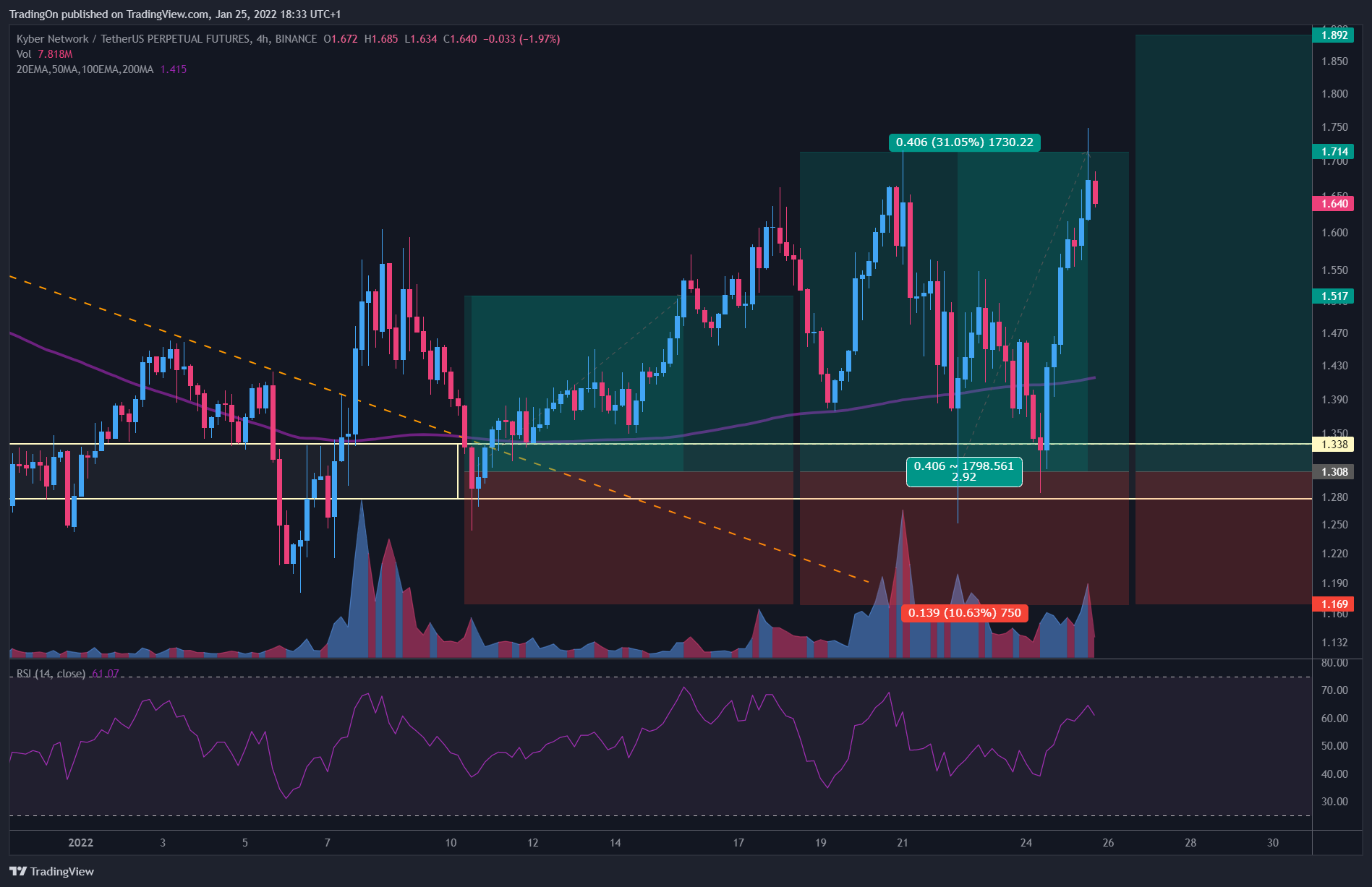Click the 1.250 price scale value
This screenshot has width=1372, height=887.
click(1334, 525)
